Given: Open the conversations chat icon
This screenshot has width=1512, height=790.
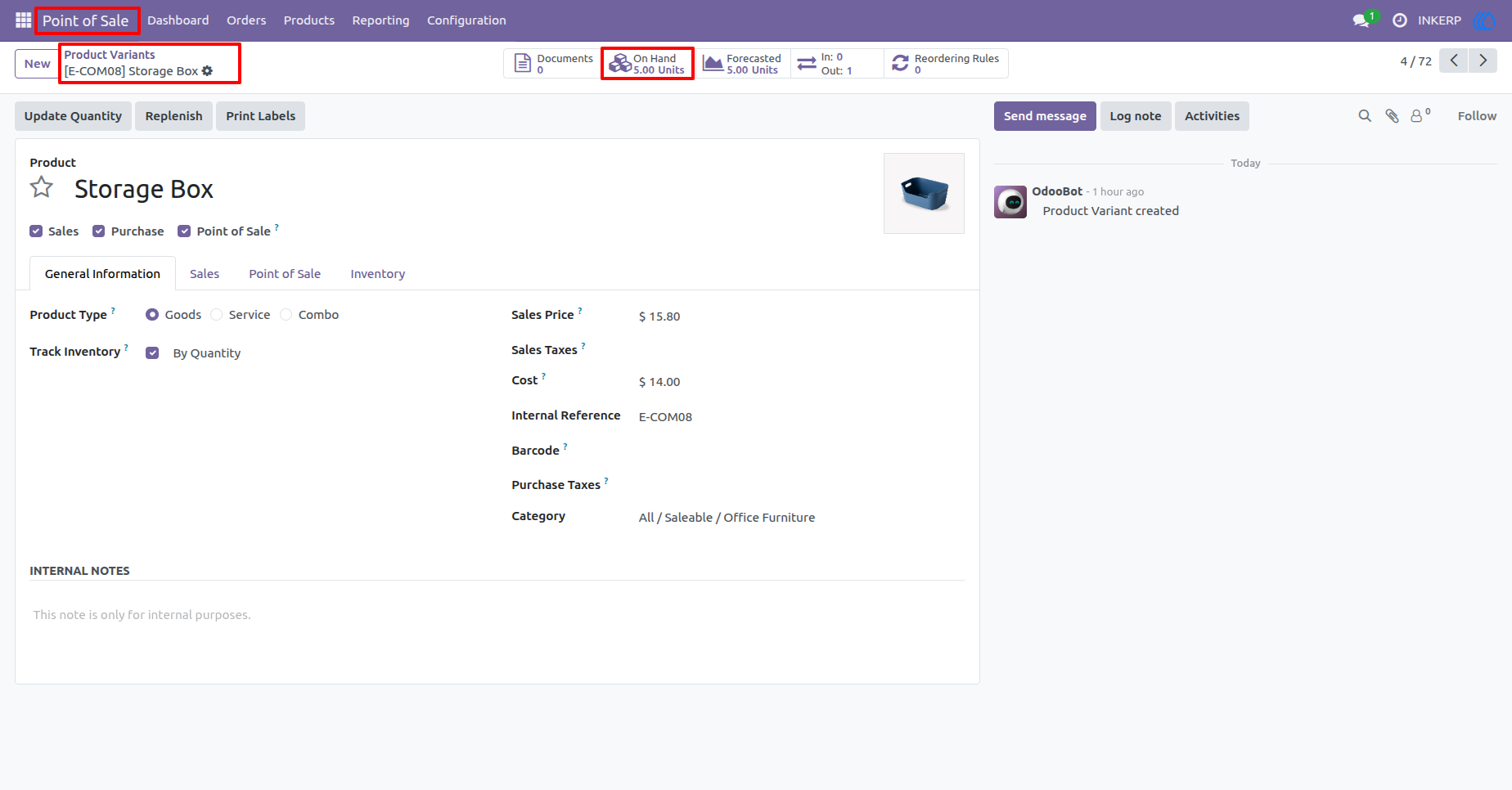Looking at the screenshot, I should tap(1361, 20).
